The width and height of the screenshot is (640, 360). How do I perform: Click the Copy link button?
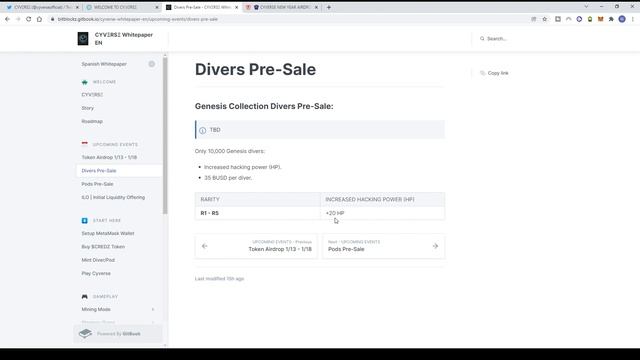click(494, 73)
